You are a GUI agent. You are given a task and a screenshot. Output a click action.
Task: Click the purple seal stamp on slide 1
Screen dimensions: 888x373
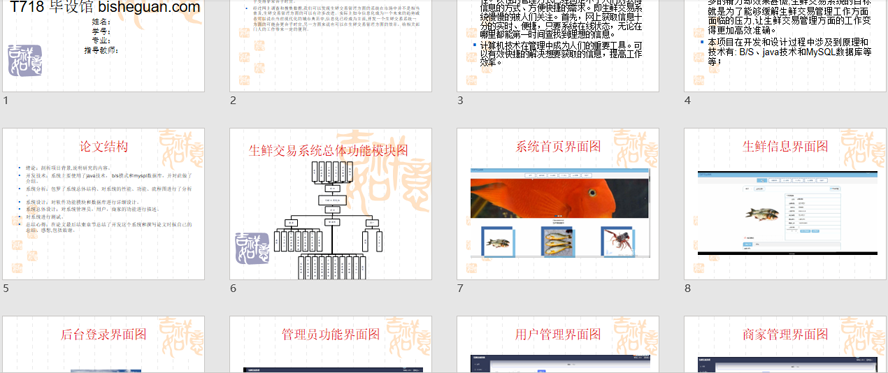[x=25, y=61]
